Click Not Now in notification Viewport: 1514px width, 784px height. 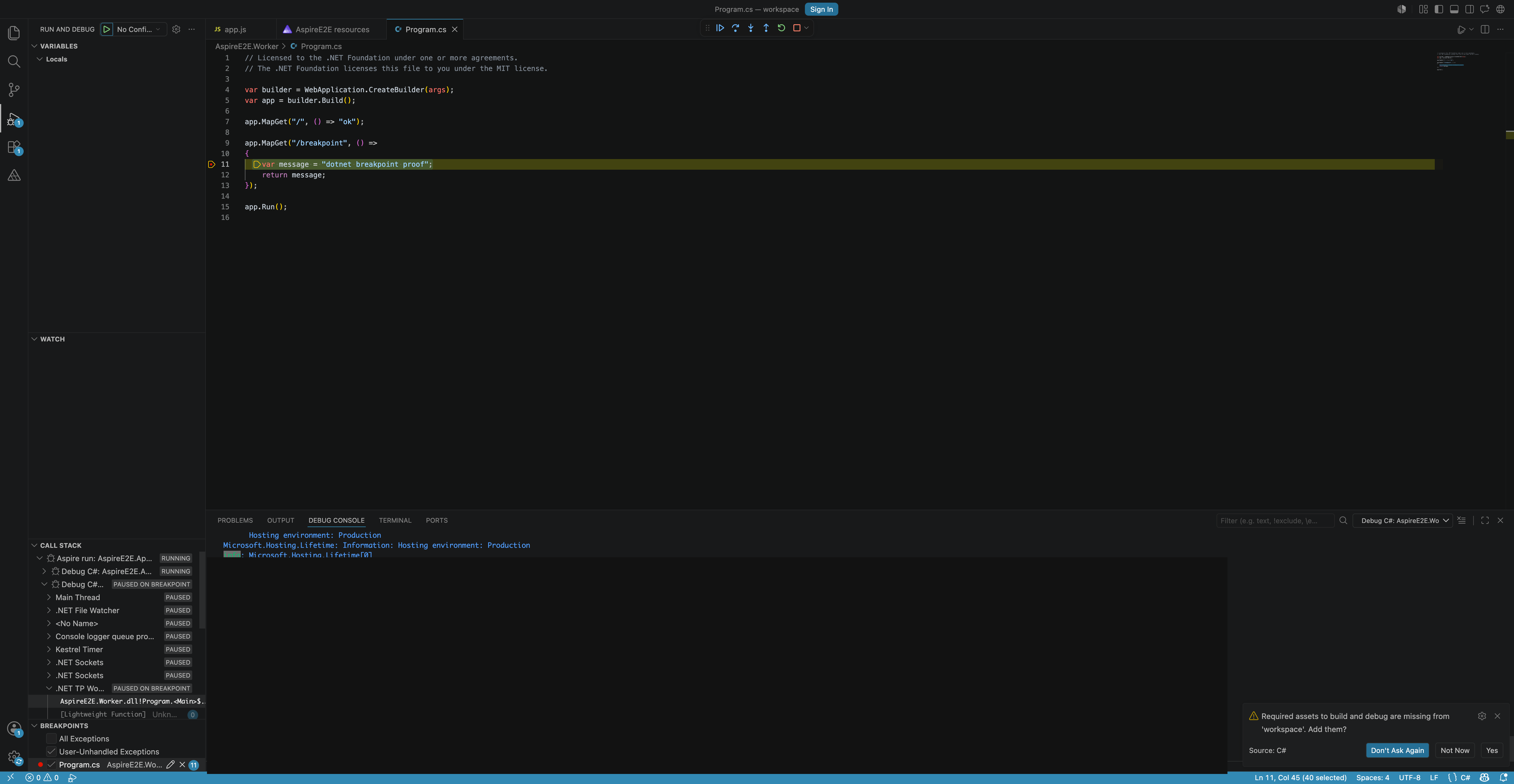[x=1455, y=751]
